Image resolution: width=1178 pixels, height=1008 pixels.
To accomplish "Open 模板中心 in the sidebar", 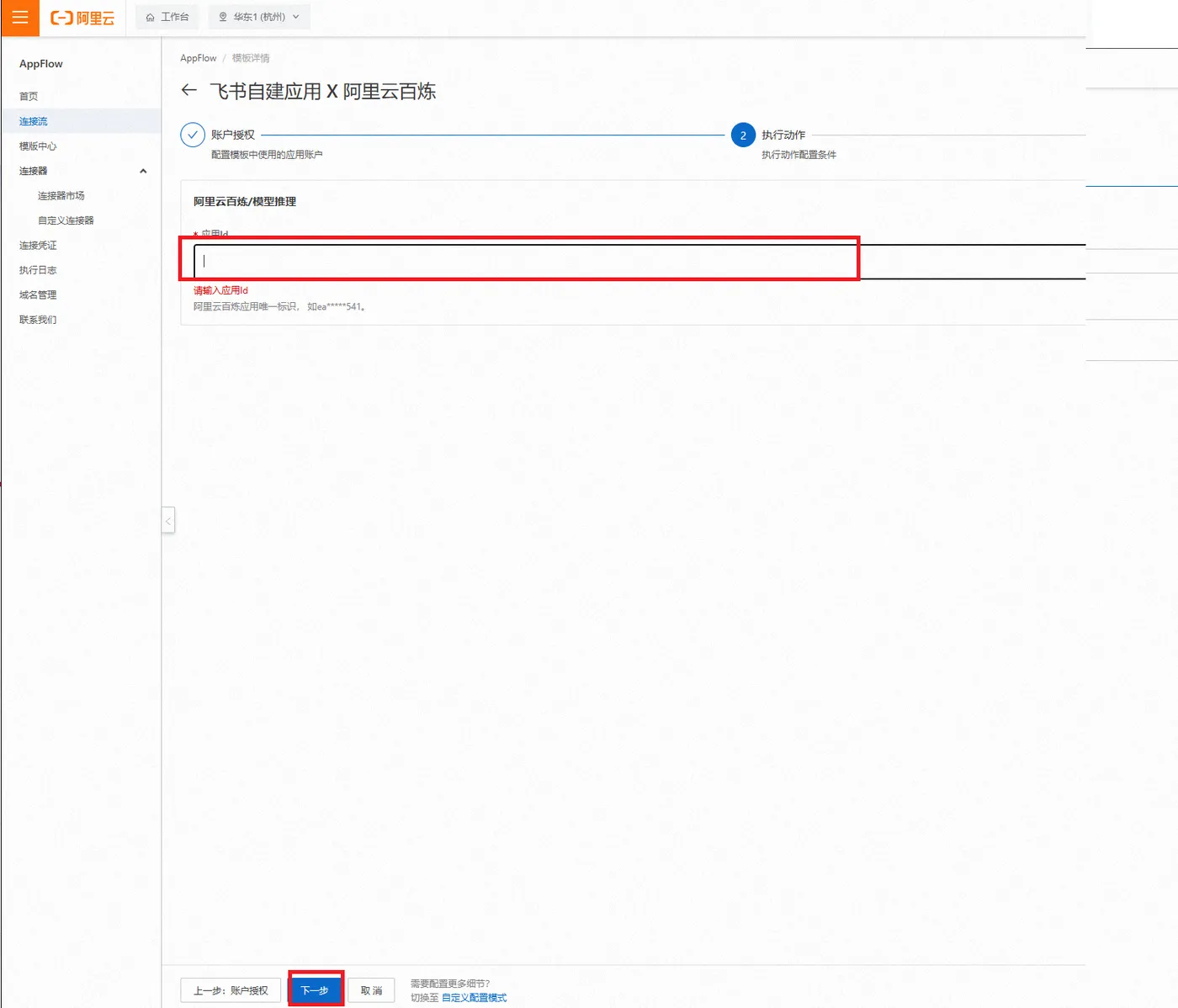I will pos(38,146).
